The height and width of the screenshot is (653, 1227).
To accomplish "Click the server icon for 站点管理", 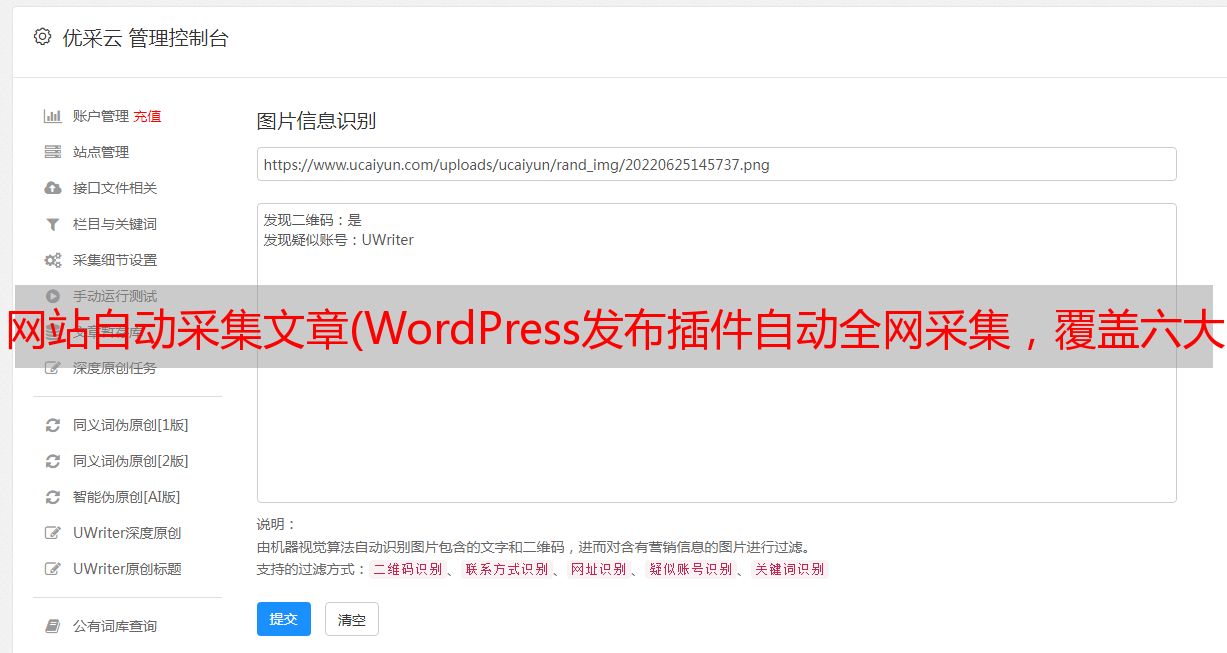I will (53, 152).
